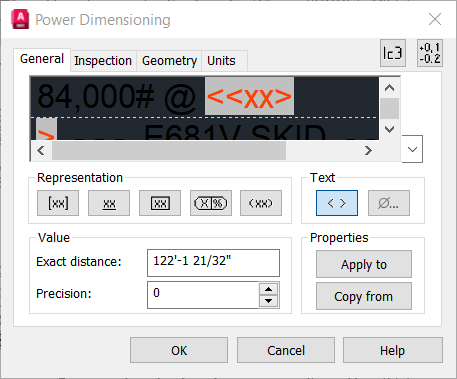This screenshot has width=457, height=379.
Task: Click the AutoCAD Mechanical app icon
Action: click(x=20, y=19)
